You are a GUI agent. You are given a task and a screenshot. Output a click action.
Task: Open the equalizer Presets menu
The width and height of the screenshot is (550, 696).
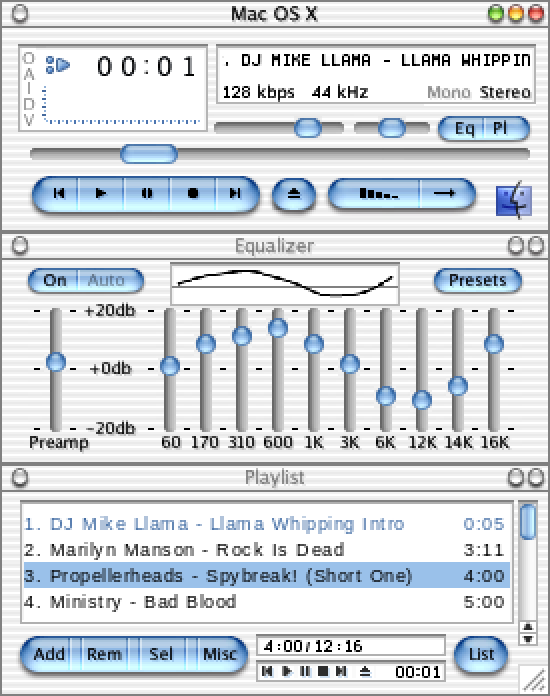tap(478, 281)
